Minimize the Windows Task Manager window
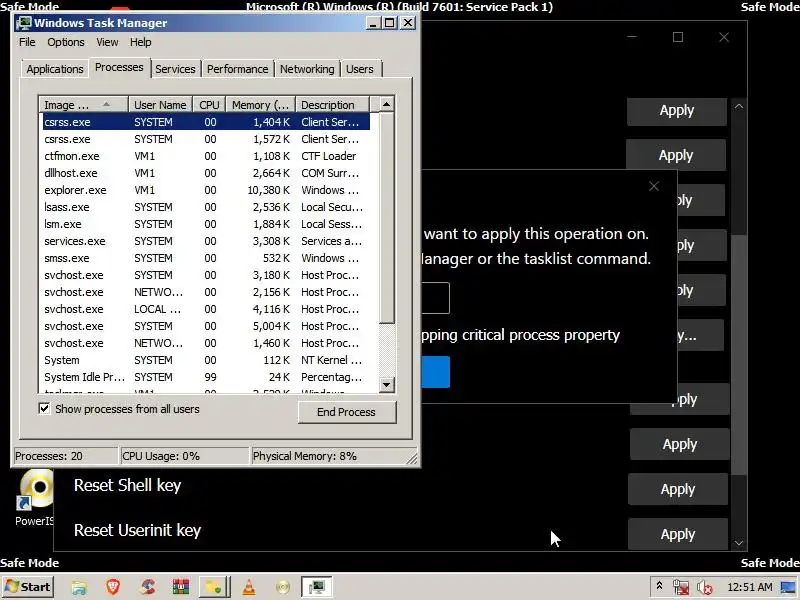The height and width of the screenshot is (600, 800). point(373,23)
